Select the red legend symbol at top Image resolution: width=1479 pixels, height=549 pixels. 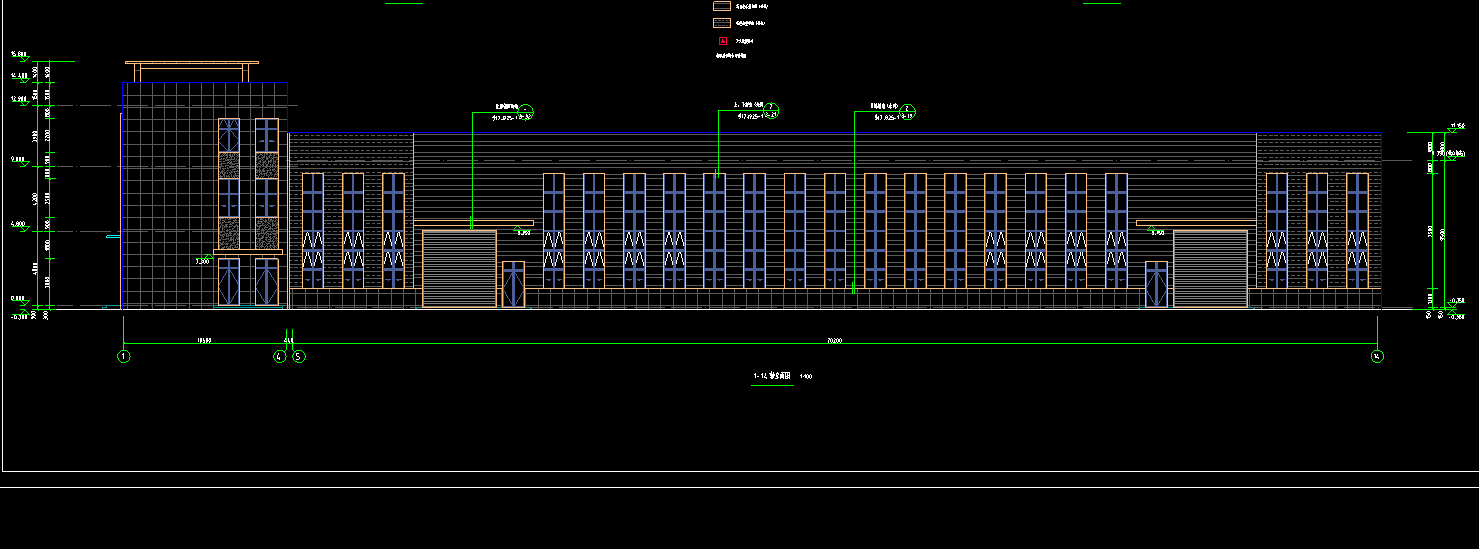click(721, 41)
